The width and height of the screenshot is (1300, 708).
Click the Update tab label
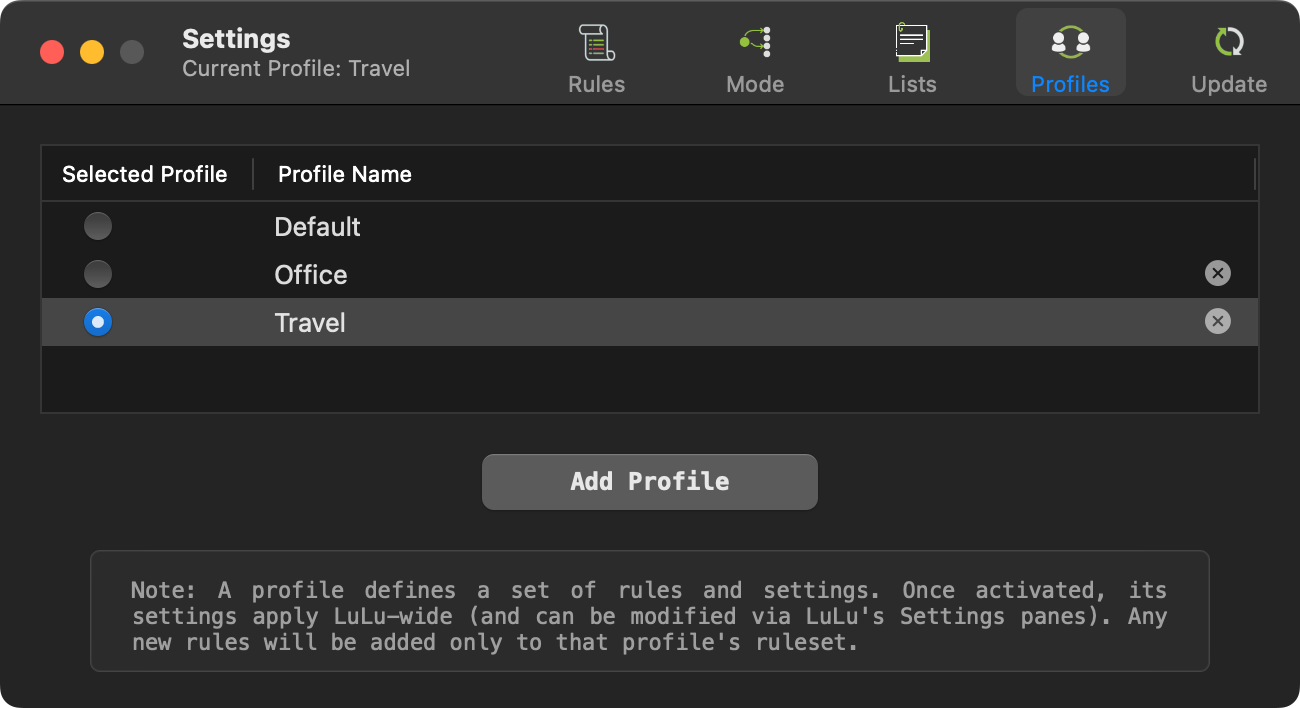(1229, 84)
